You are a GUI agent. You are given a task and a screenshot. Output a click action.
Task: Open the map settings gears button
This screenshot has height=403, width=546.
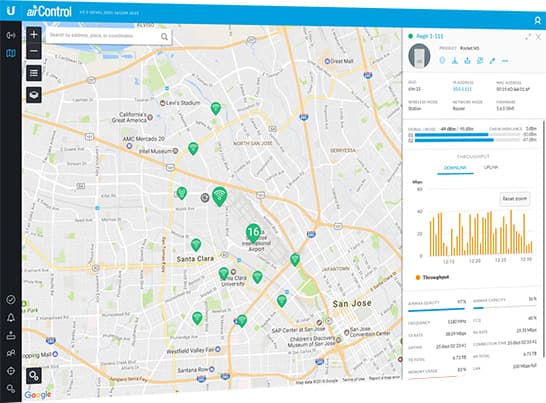(x=34, y=376)
